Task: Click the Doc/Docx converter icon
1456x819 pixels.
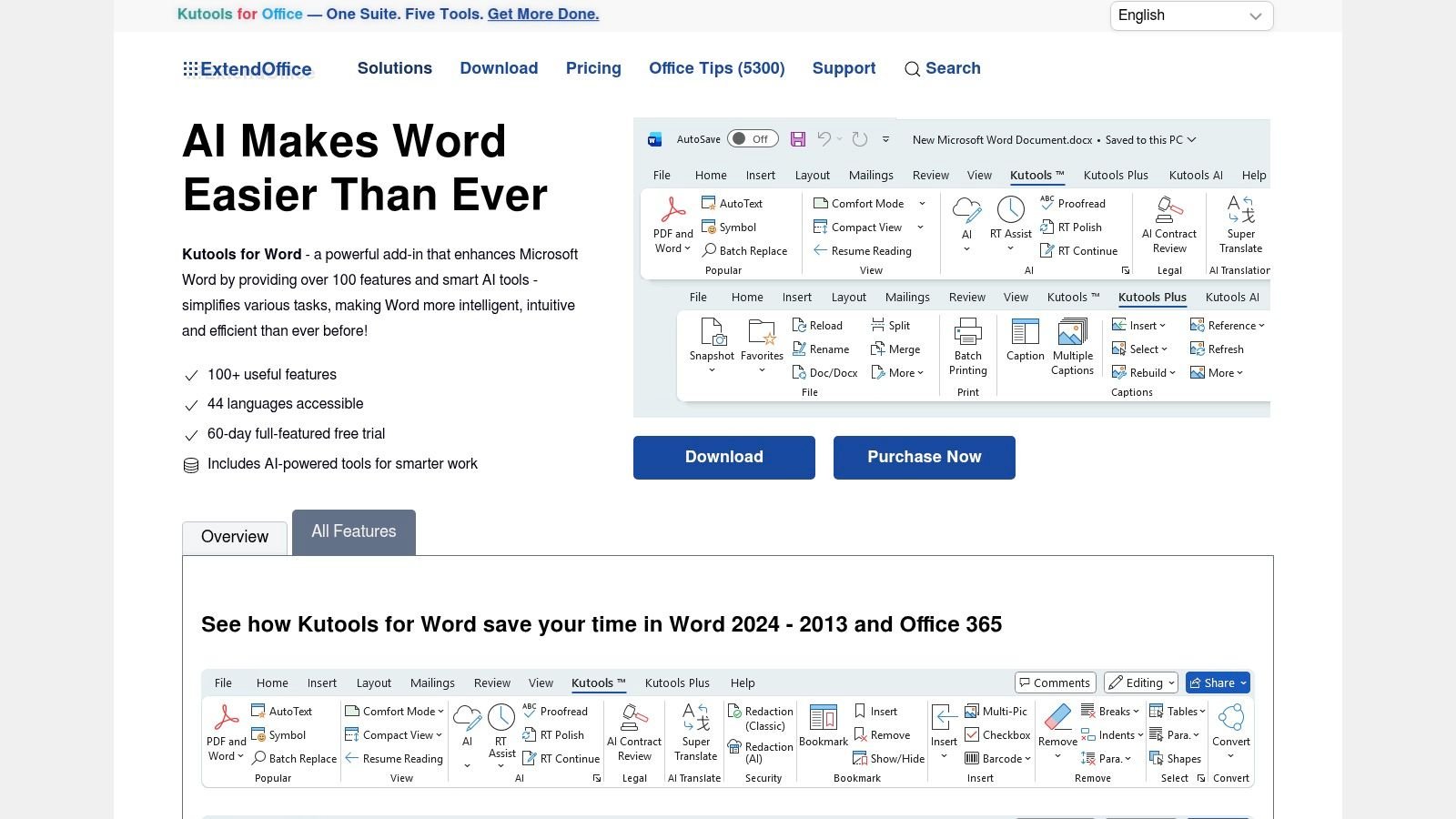Action: tap(799, 372)
